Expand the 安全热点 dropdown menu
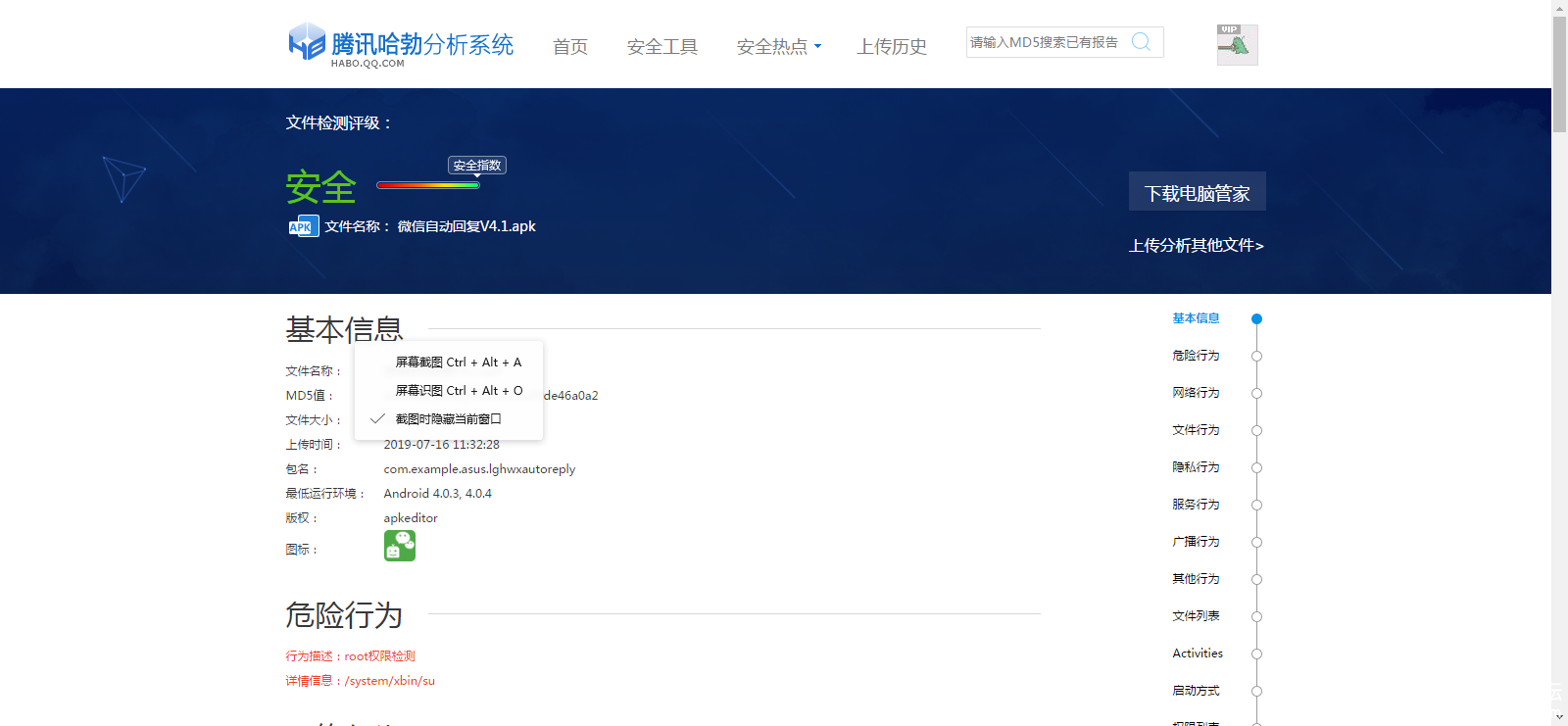 pos(779,46)
